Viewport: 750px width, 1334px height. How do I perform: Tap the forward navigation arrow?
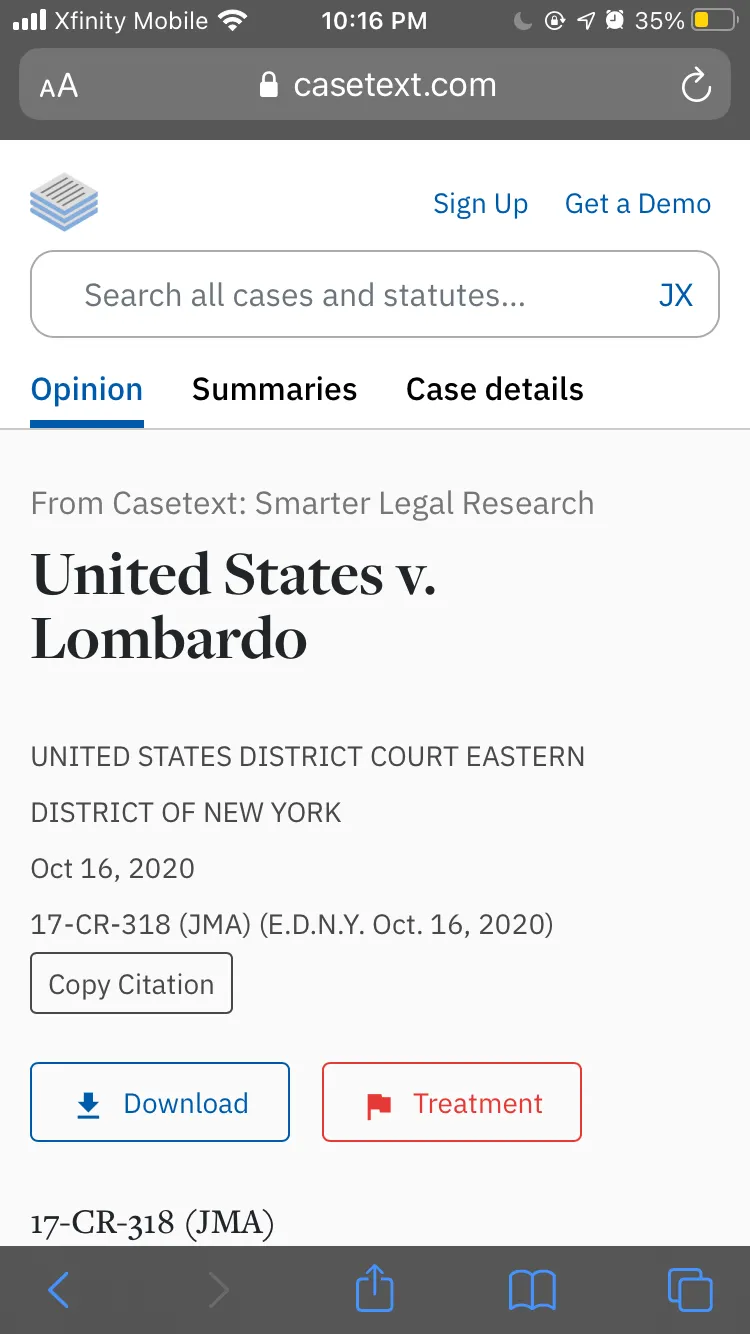(x=219, y=1290)
